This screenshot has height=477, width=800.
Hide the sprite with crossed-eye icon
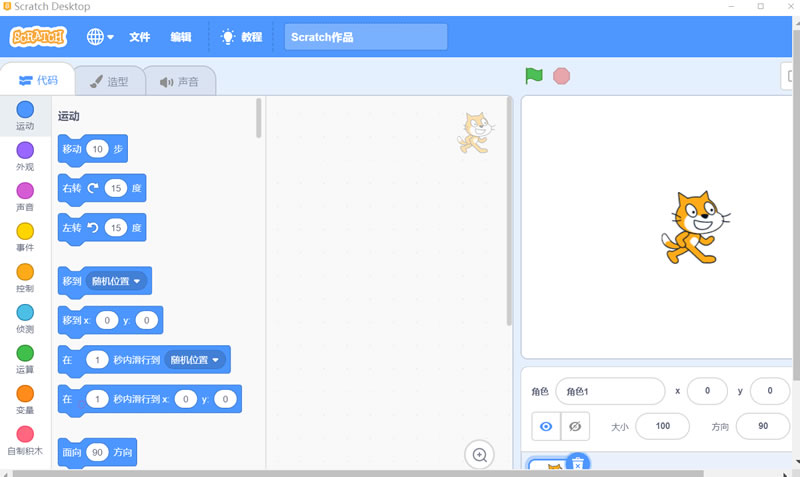(x=575, y=426)
